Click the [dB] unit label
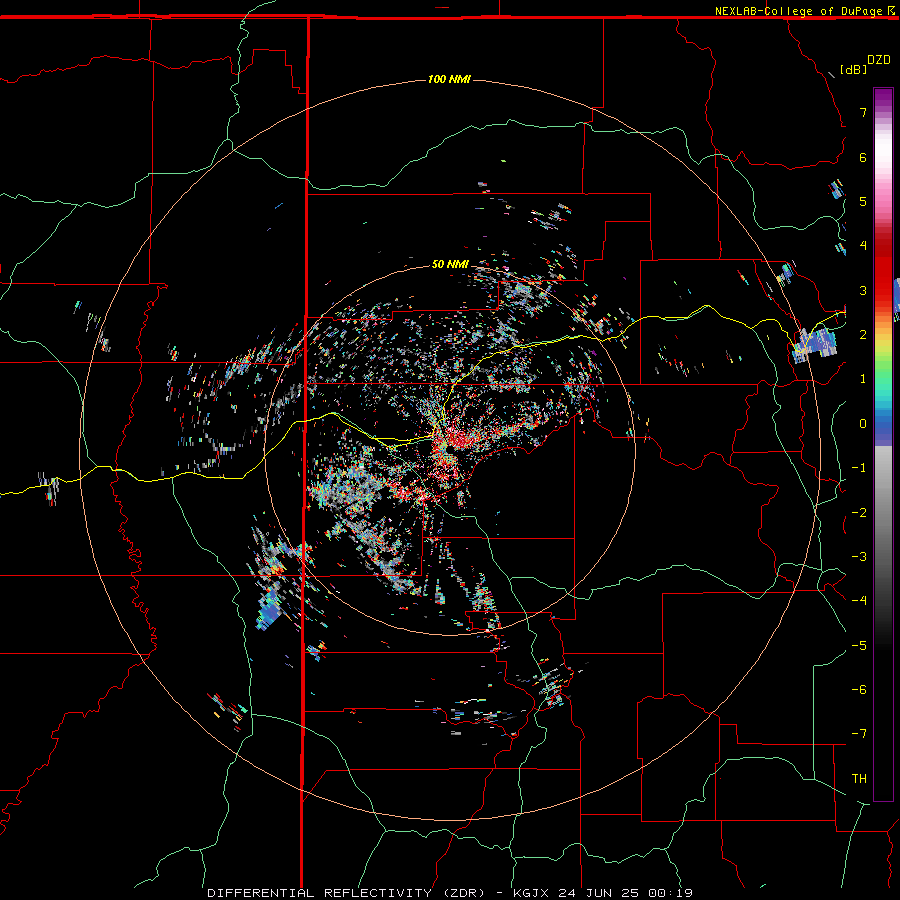The width and height of the screenshot is (900, 900). tap(854, 69)
